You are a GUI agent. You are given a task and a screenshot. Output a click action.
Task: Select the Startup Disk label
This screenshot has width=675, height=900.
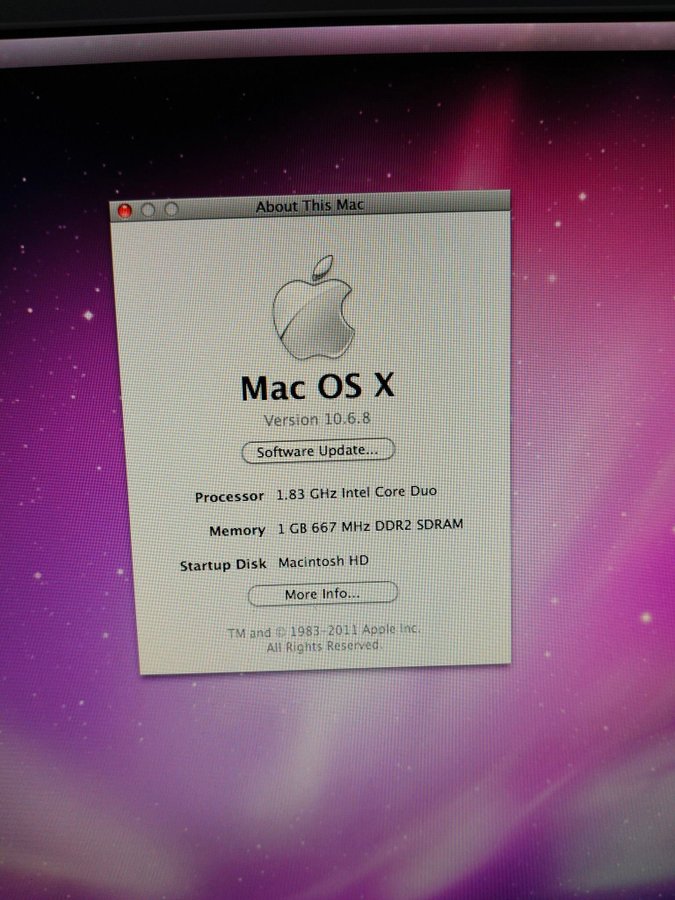223,565
